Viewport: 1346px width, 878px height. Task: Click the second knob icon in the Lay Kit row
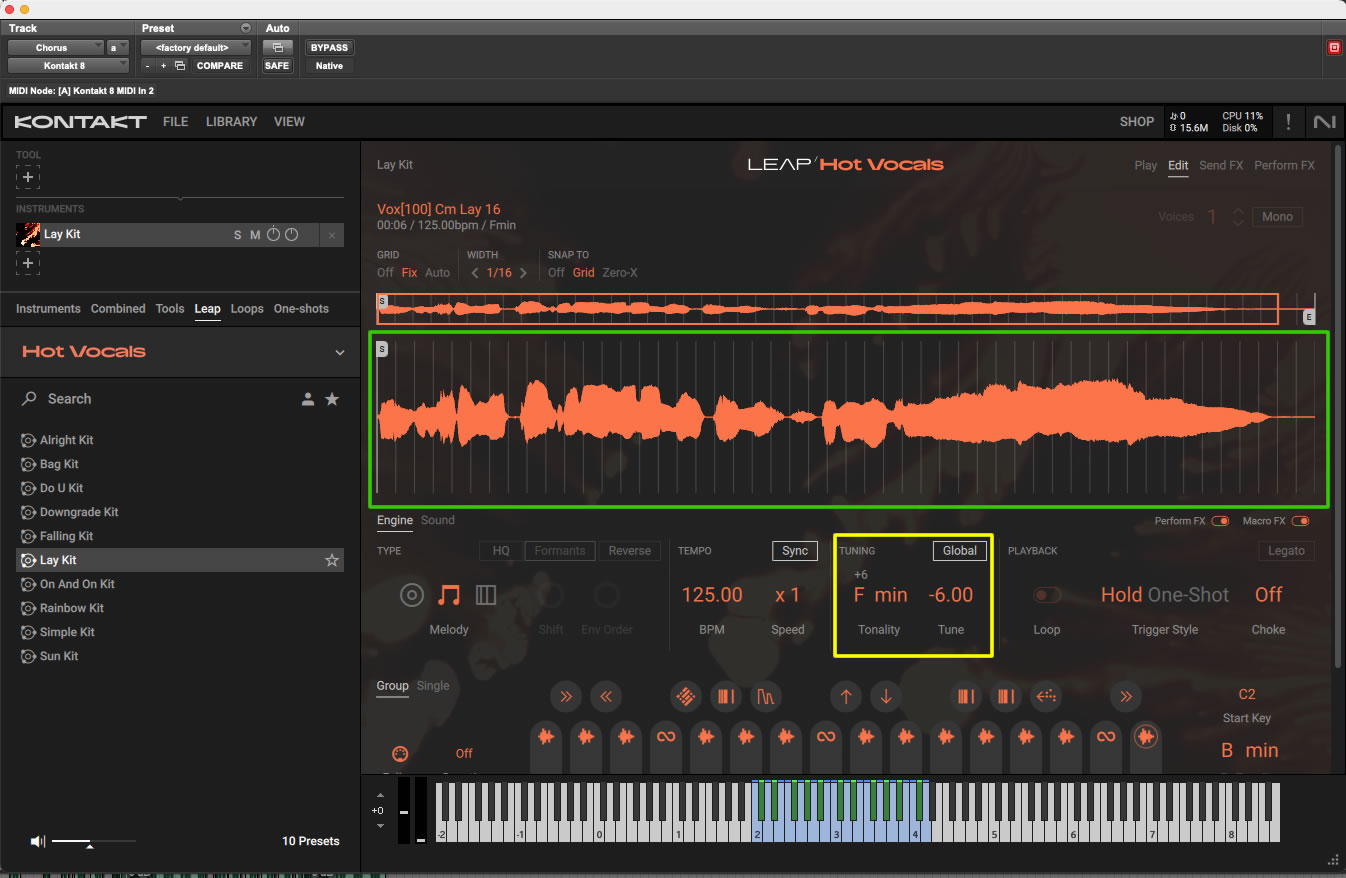tap(291, 235)
